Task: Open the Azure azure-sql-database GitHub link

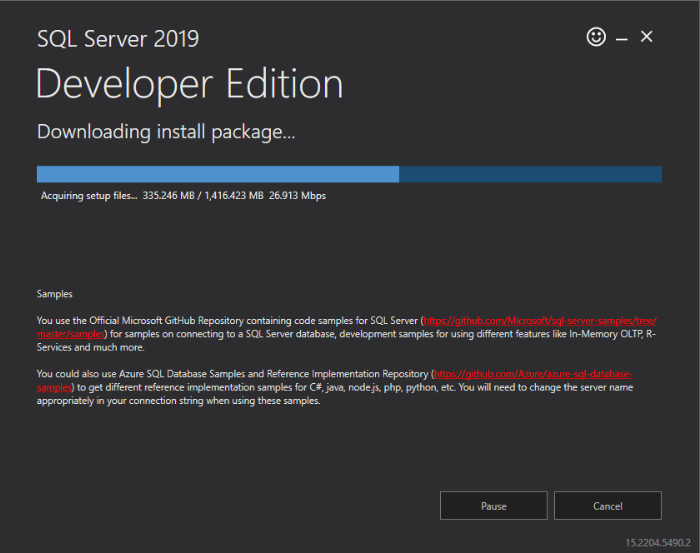Action: (533, 374)
